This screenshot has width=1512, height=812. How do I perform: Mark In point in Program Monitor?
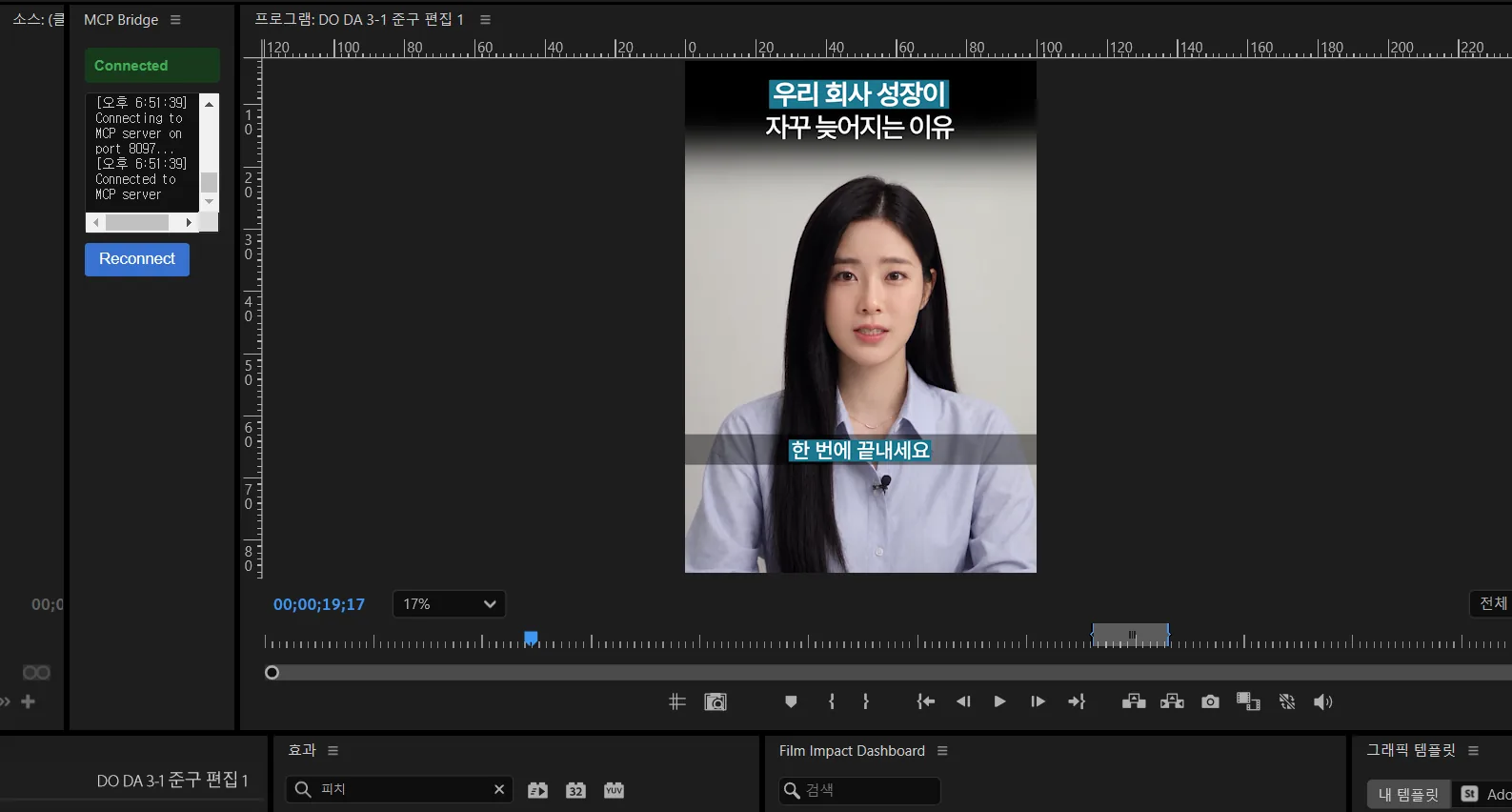(x=832, y=701)
